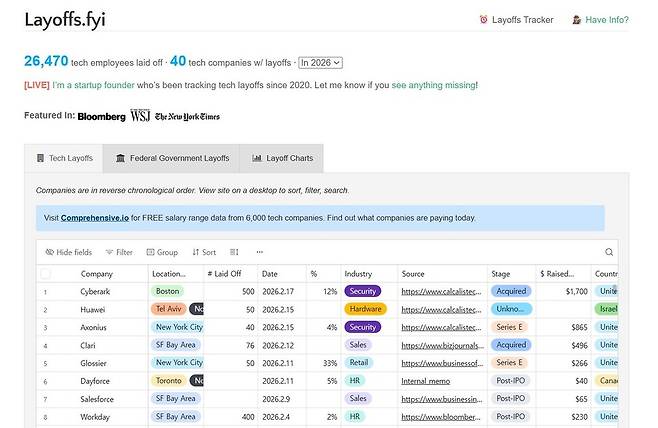Click The New York Times logo
Viewport: 658px width, 428px height.
click(187, 117)
